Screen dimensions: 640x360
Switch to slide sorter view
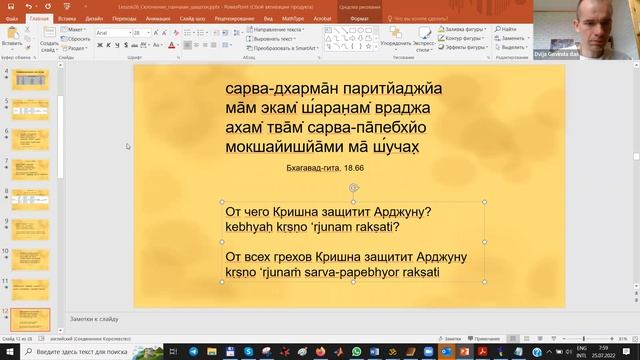click(x=527, y=339)
